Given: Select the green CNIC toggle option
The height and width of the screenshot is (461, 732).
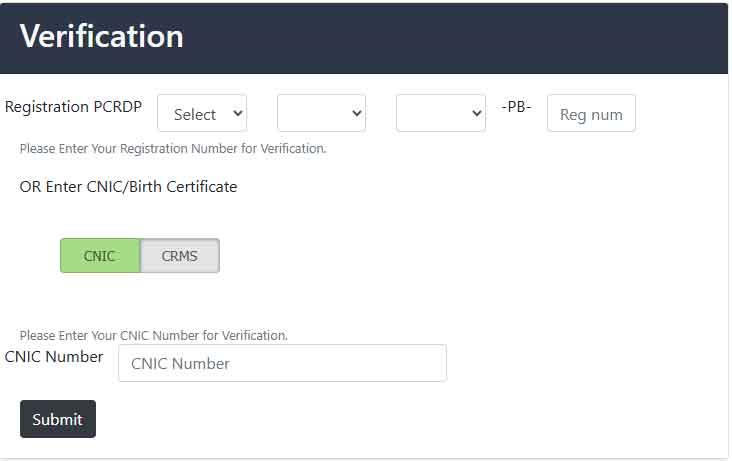Looking at the screenshot, I should tap(99, 256).
